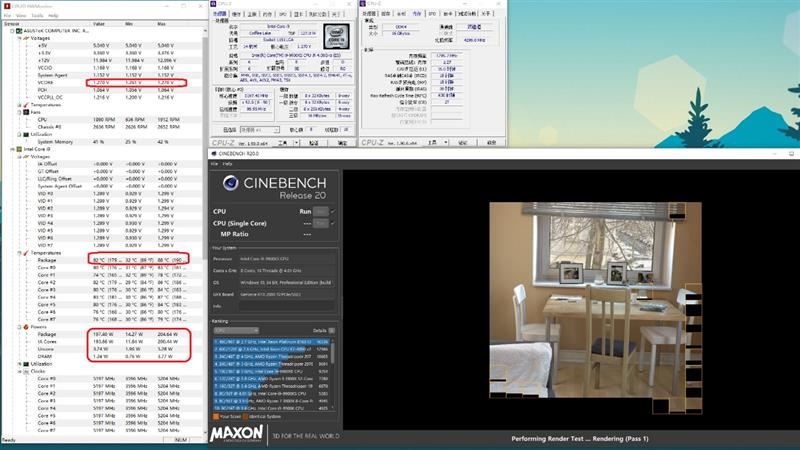The height and width of the screenshot is (450, 800).
Task: Open the processor selection dropdown in CPU-Z
Action: pyautogui.click(x=260, y=130)
